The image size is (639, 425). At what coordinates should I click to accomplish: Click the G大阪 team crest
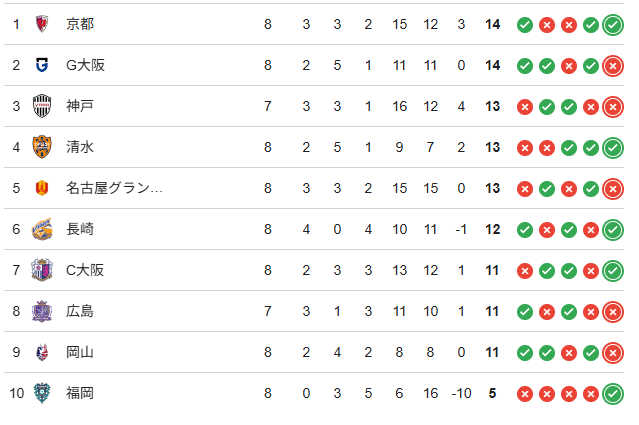pyautogui.click(x=42, y=65)
